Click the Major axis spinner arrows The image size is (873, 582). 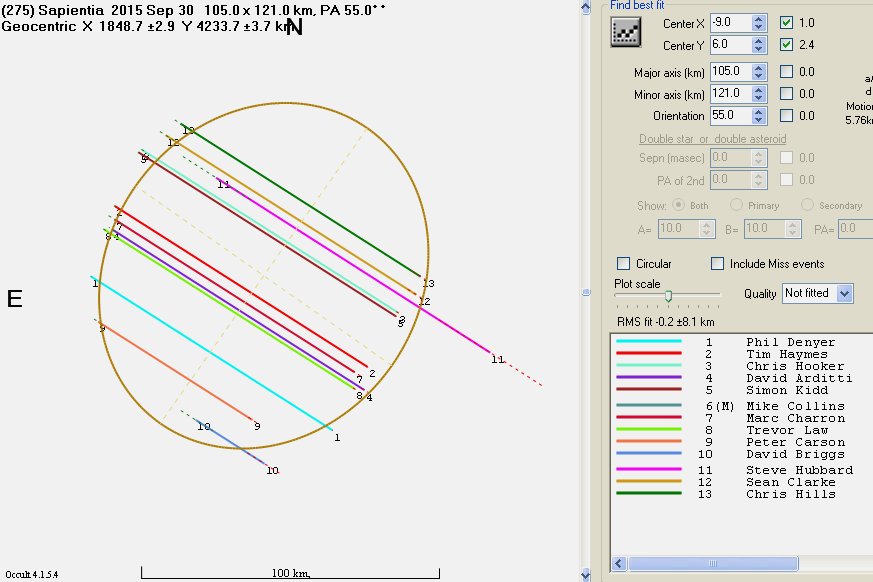pyautogui.click(x=758, y=72)
